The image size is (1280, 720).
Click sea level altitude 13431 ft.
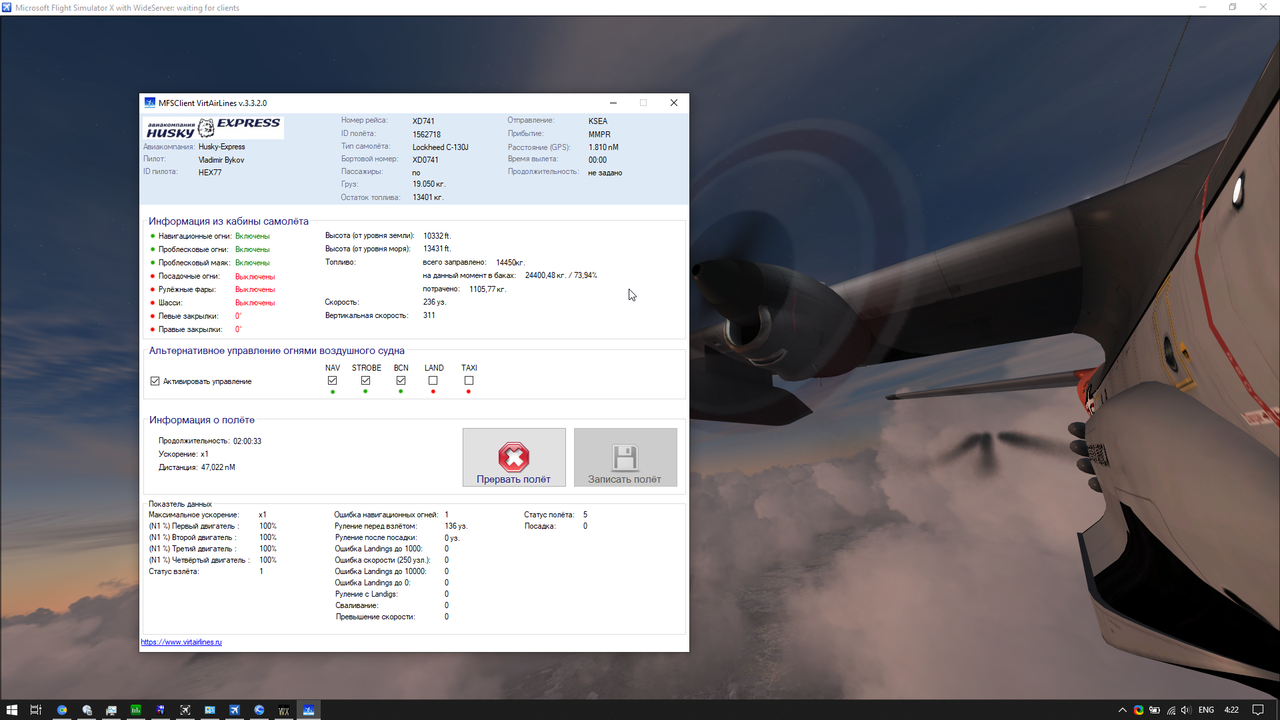tap(437, 249)
